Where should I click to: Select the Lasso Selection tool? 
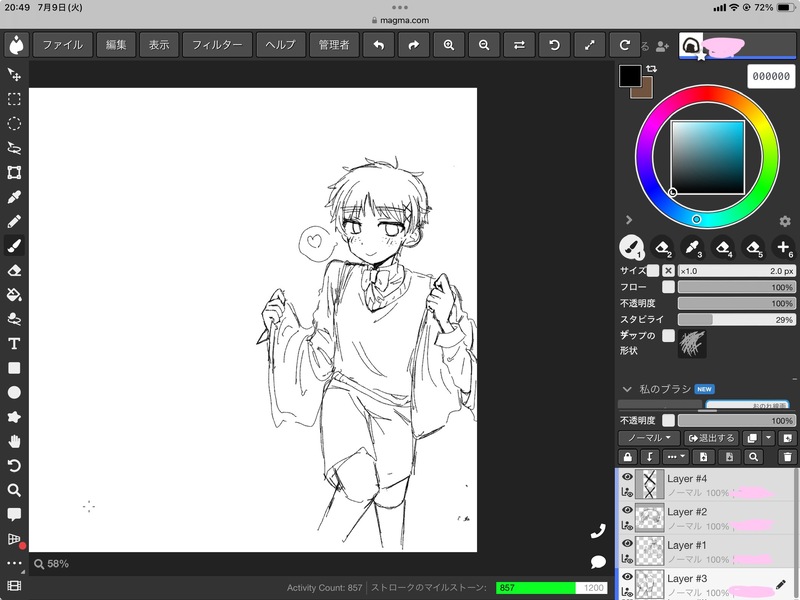14,148
